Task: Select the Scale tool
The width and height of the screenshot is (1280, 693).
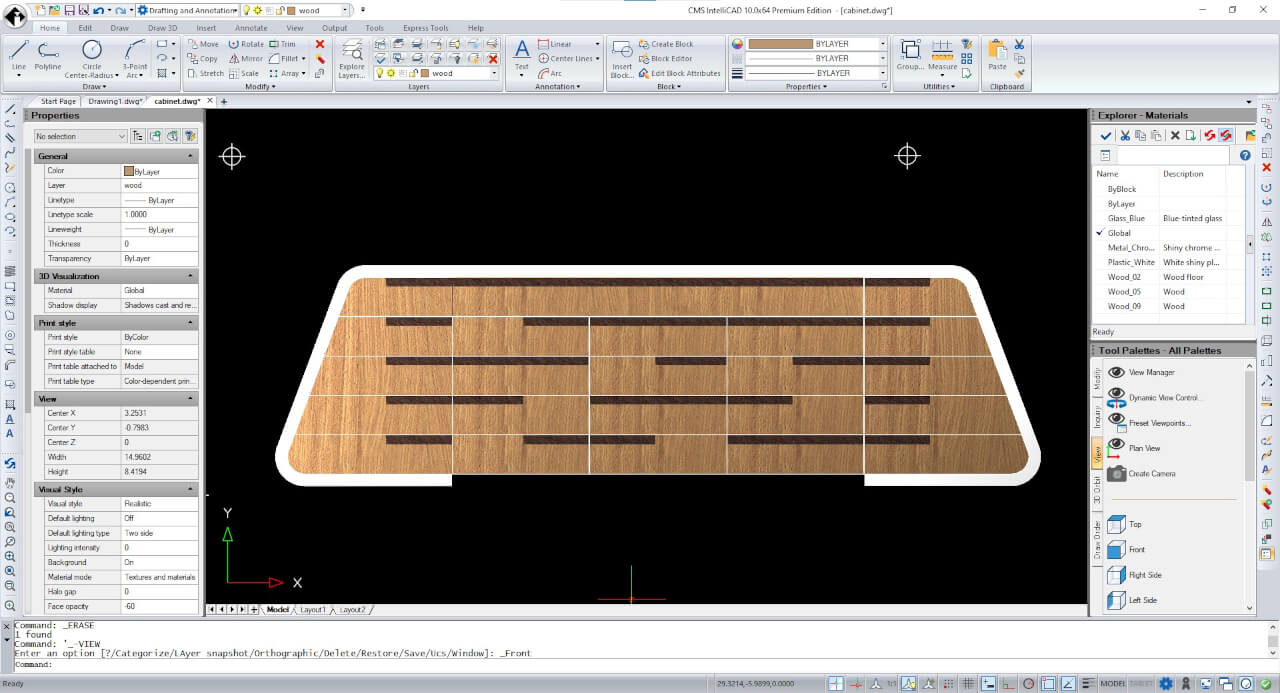Action: [243, 73]
